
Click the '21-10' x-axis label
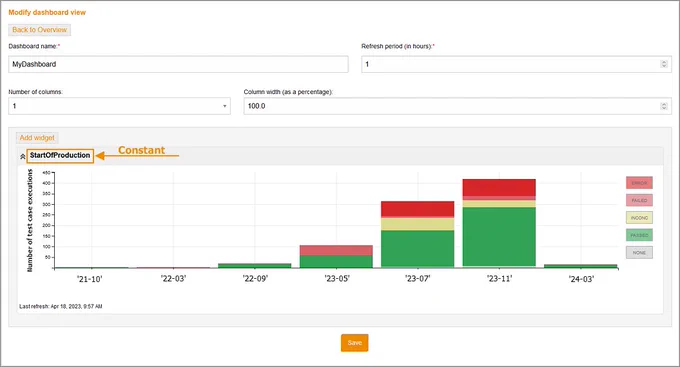[90, 279]
